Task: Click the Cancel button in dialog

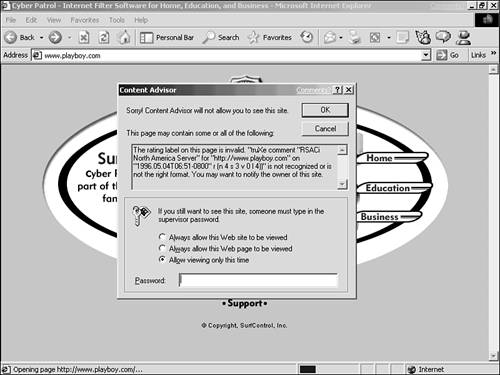Action: pos(325,129)
